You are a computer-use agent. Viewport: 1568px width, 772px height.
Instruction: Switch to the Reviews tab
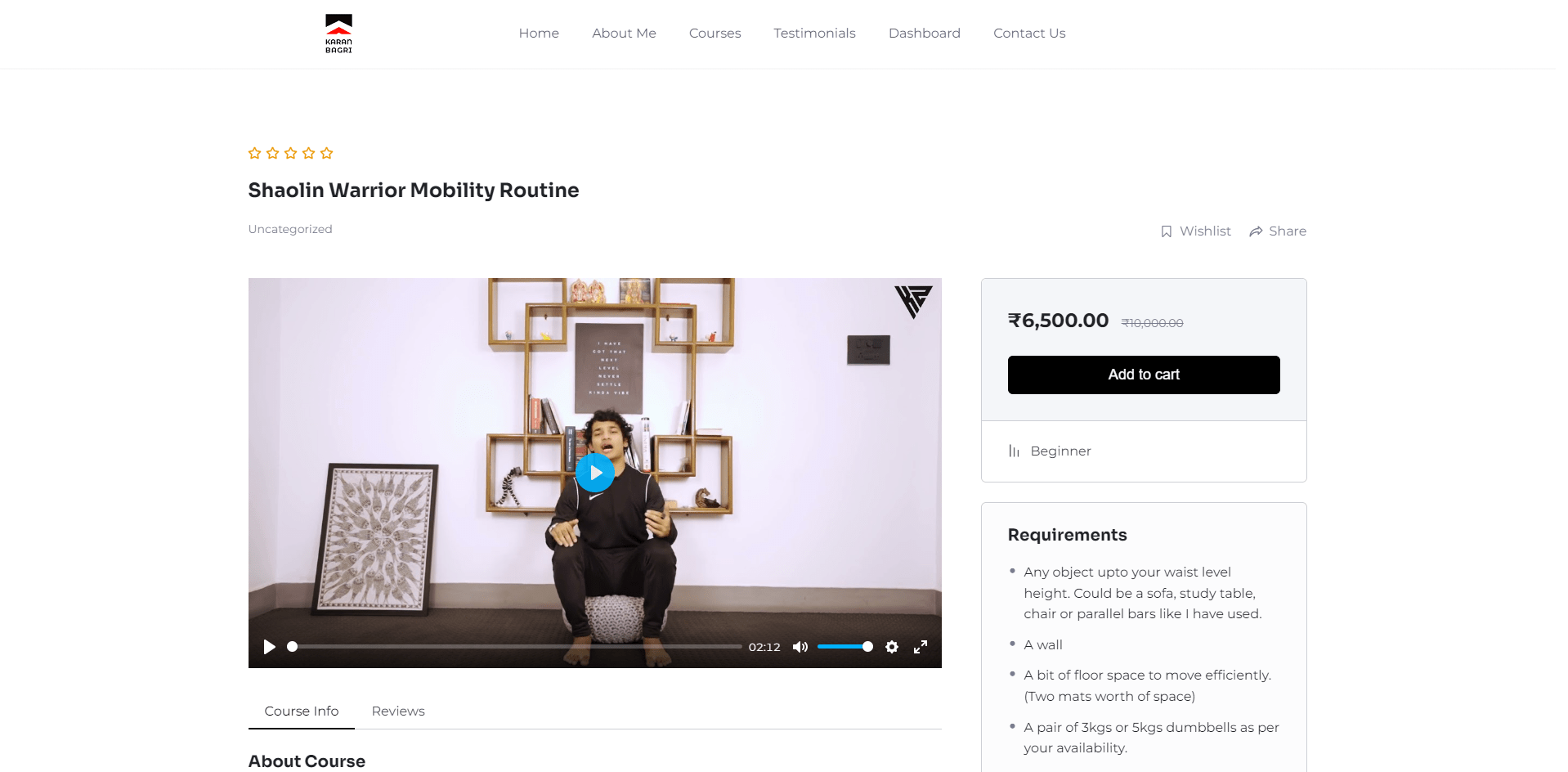click(398, 711)
